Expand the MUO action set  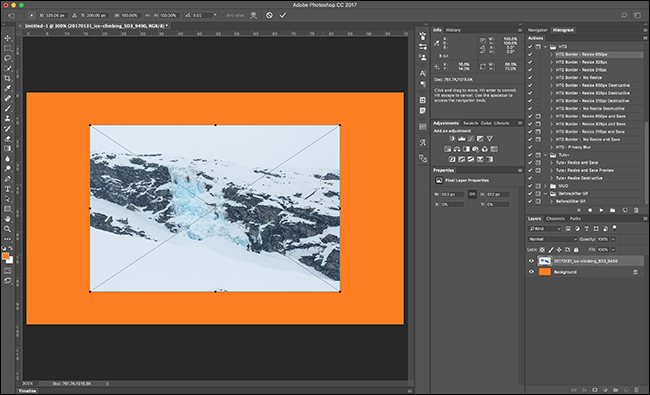pyautogui.click(x=546, y=186)
